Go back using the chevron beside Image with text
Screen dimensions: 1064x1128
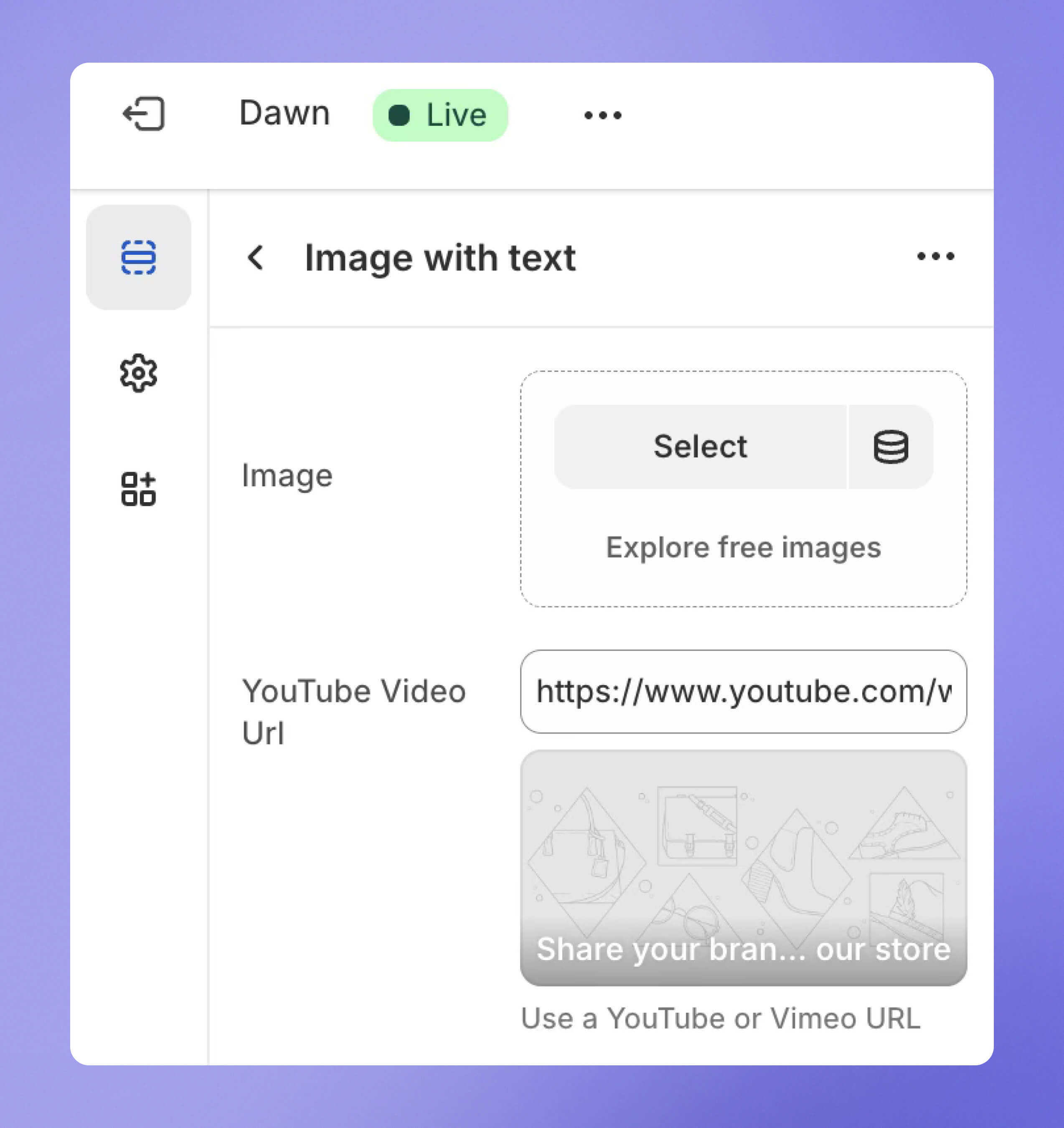[x=256, y=258]
